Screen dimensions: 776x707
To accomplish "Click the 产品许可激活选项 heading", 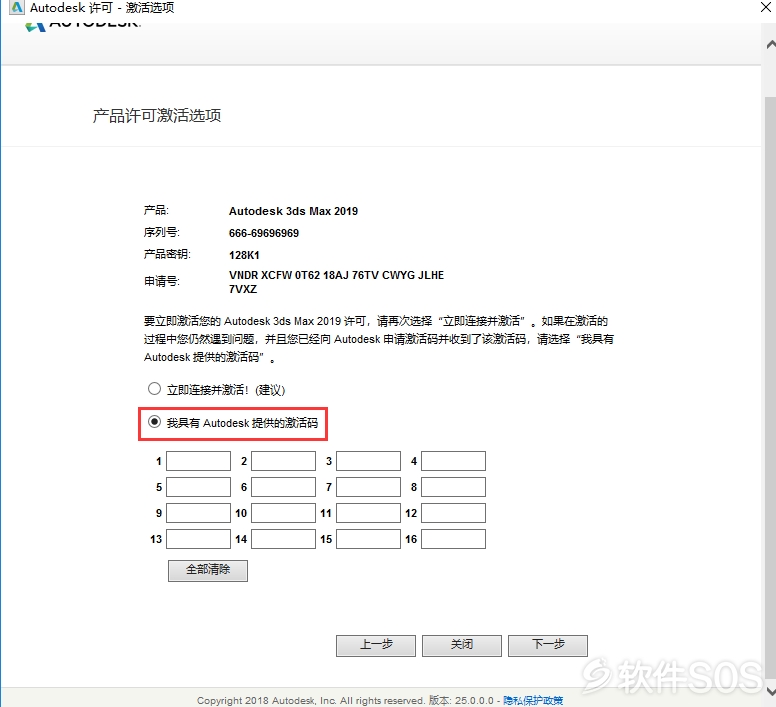I will [x=157, y=116].
